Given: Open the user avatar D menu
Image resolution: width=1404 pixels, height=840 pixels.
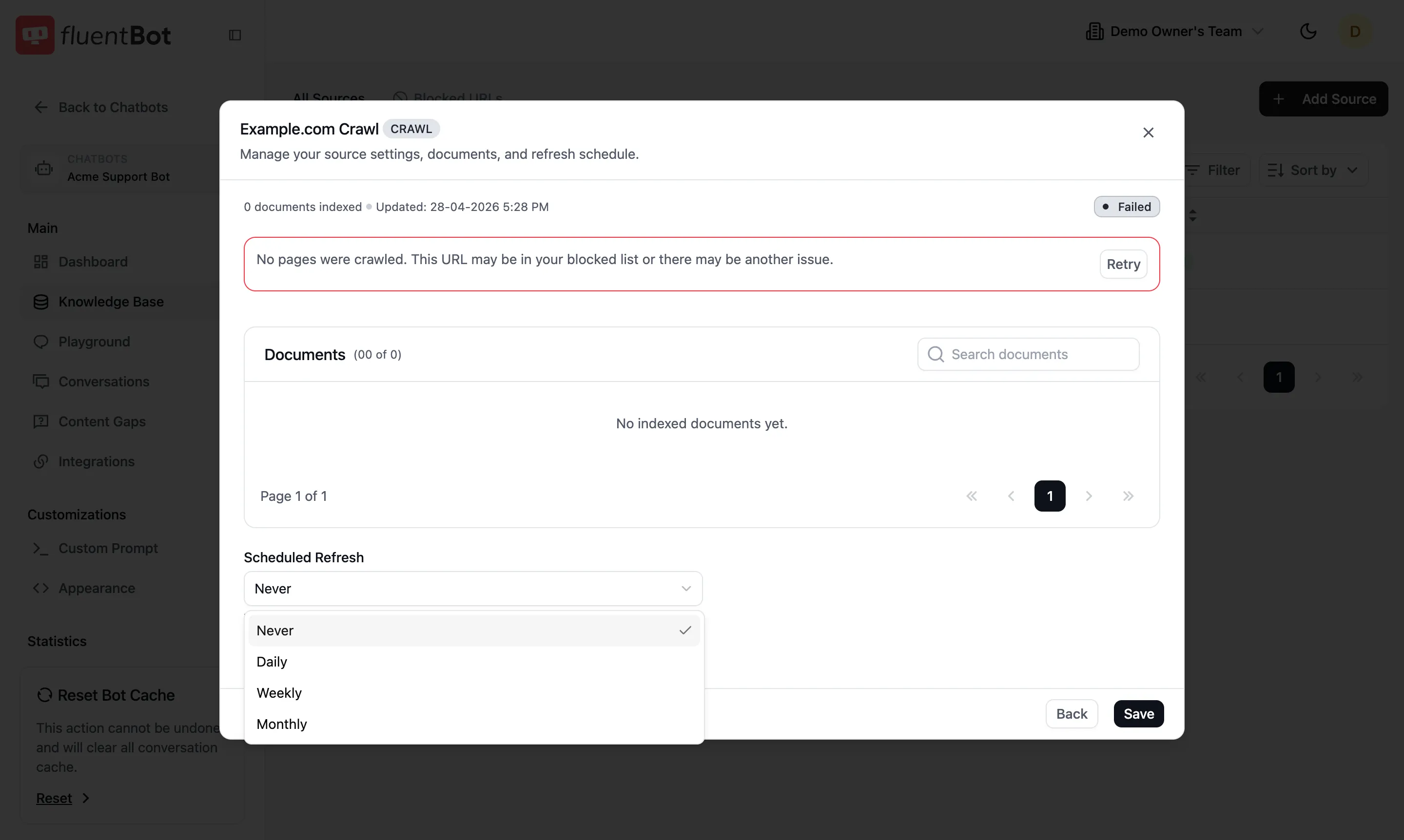Looking at the screenshot, I should 1355,31.
